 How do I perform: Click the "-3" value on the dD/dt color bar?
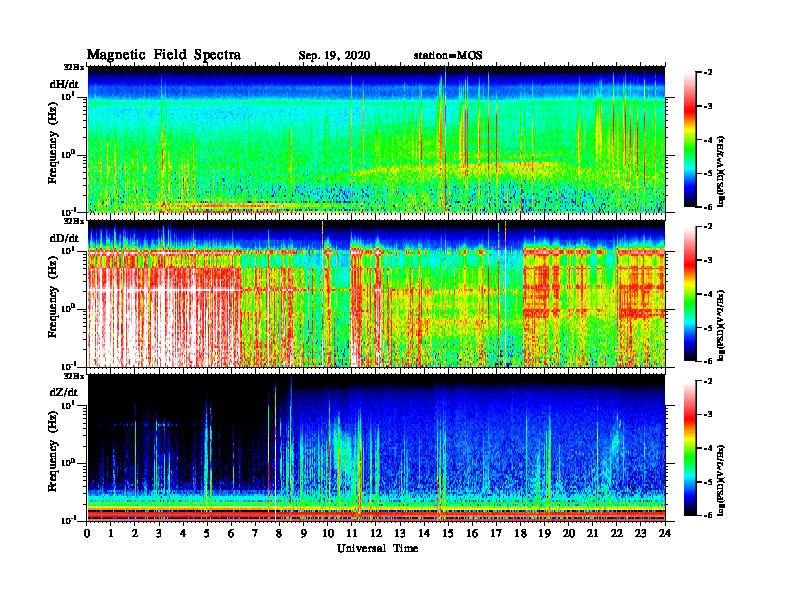coord(707,260)
